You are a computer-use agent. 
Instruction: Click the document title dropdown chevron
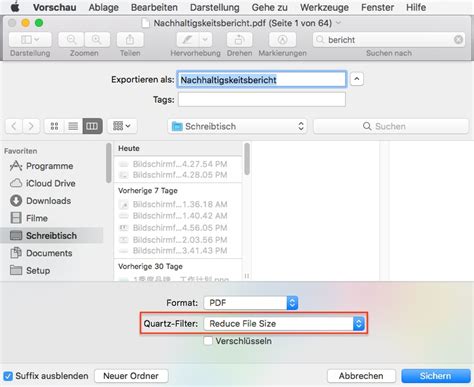pos(339,23)
